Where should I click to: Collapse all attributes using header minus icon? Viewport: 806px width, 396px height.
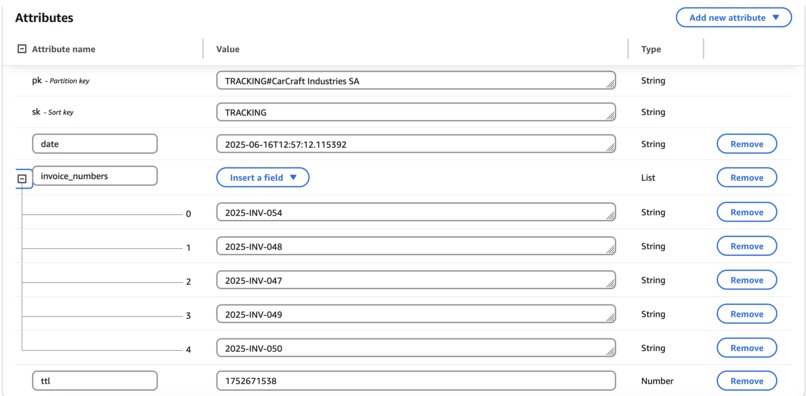point(22,49)
